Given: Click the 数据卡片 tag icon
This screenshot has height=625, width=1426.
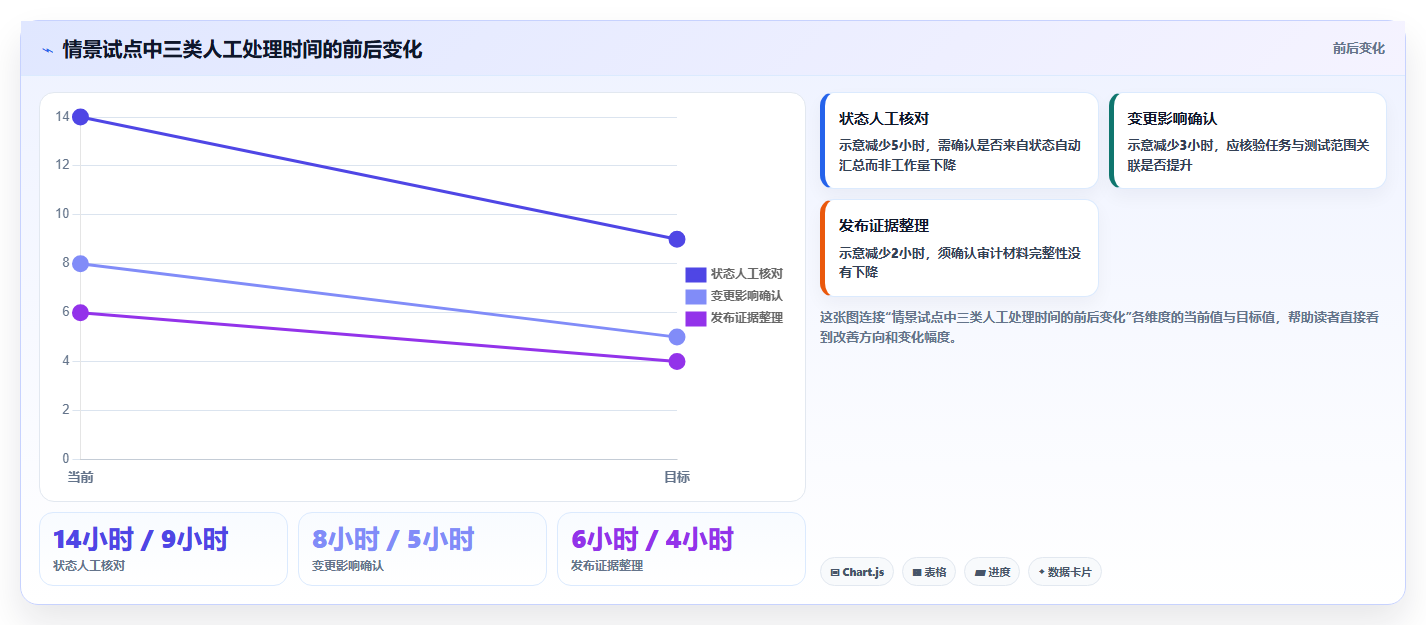Looking at the screenshot, I should 1041,572.
